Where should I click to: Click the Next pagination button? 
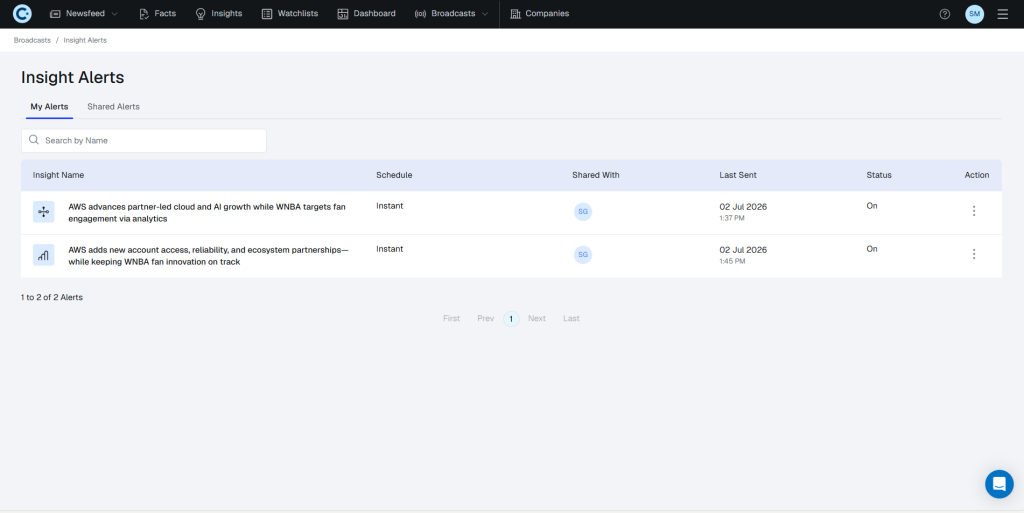point(537,319)
